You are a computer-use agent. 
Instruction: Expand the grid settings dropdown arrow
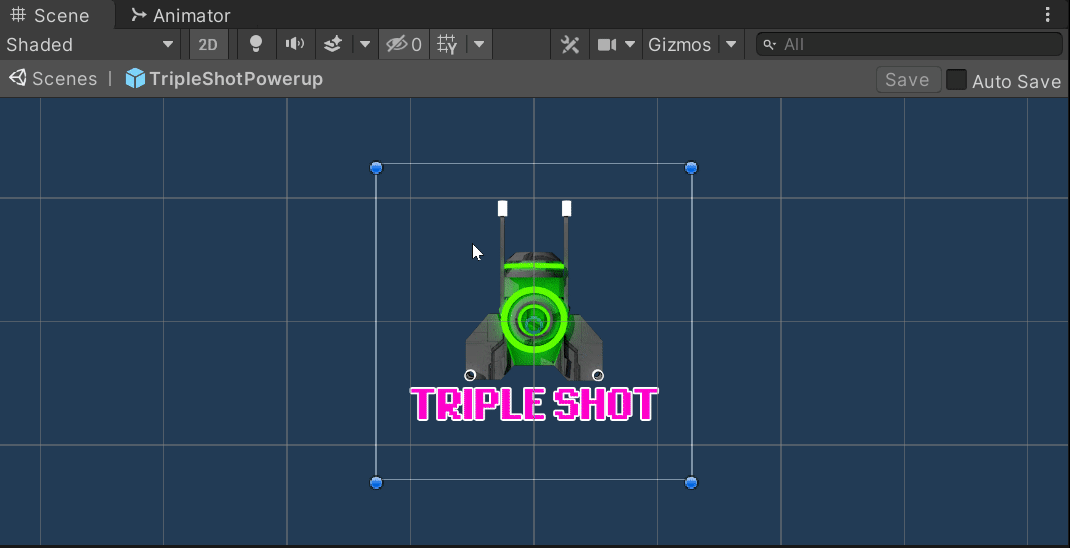click(479, 44)
